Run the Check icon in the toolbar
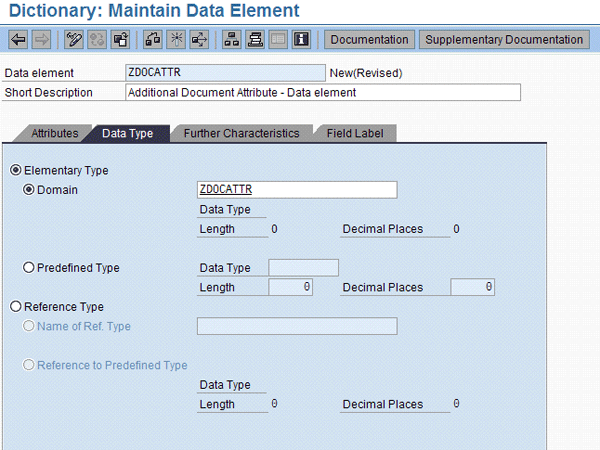This screenshot has height=450, width=600. click(x=152, y=40)
